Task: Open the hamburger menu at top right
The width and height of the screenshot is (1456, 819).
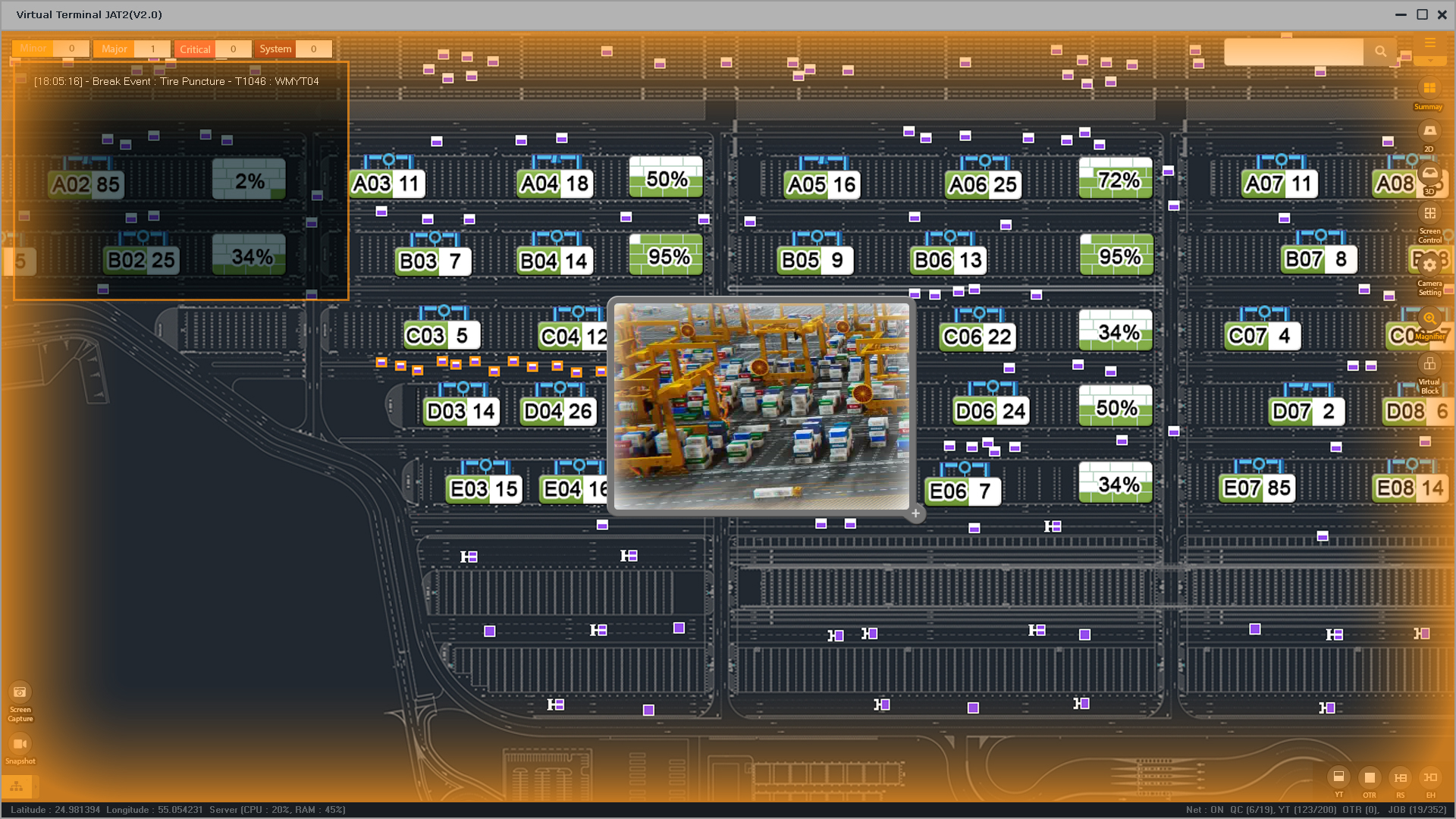Action: point(1430,43)
